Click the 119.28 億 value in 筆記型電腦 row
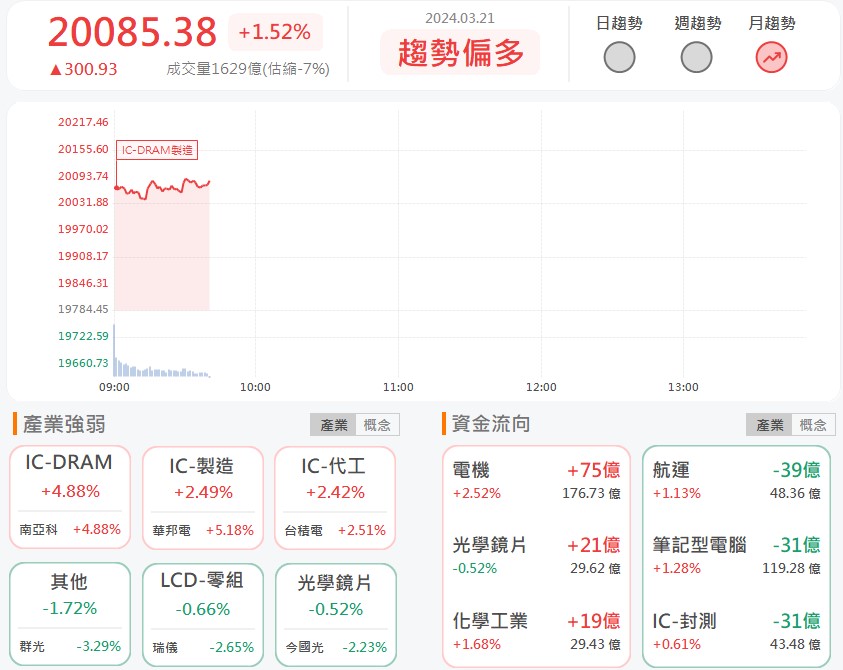The width and height of the screenshot is (843, 670). click(791, 568)
